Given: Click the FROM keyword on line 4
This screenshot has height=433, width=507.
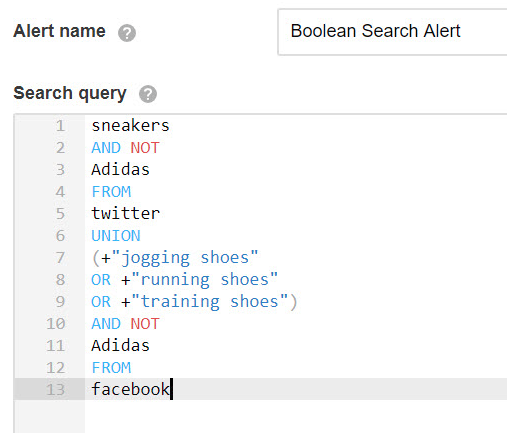Looking at the screenshot, I should [111, 192].
